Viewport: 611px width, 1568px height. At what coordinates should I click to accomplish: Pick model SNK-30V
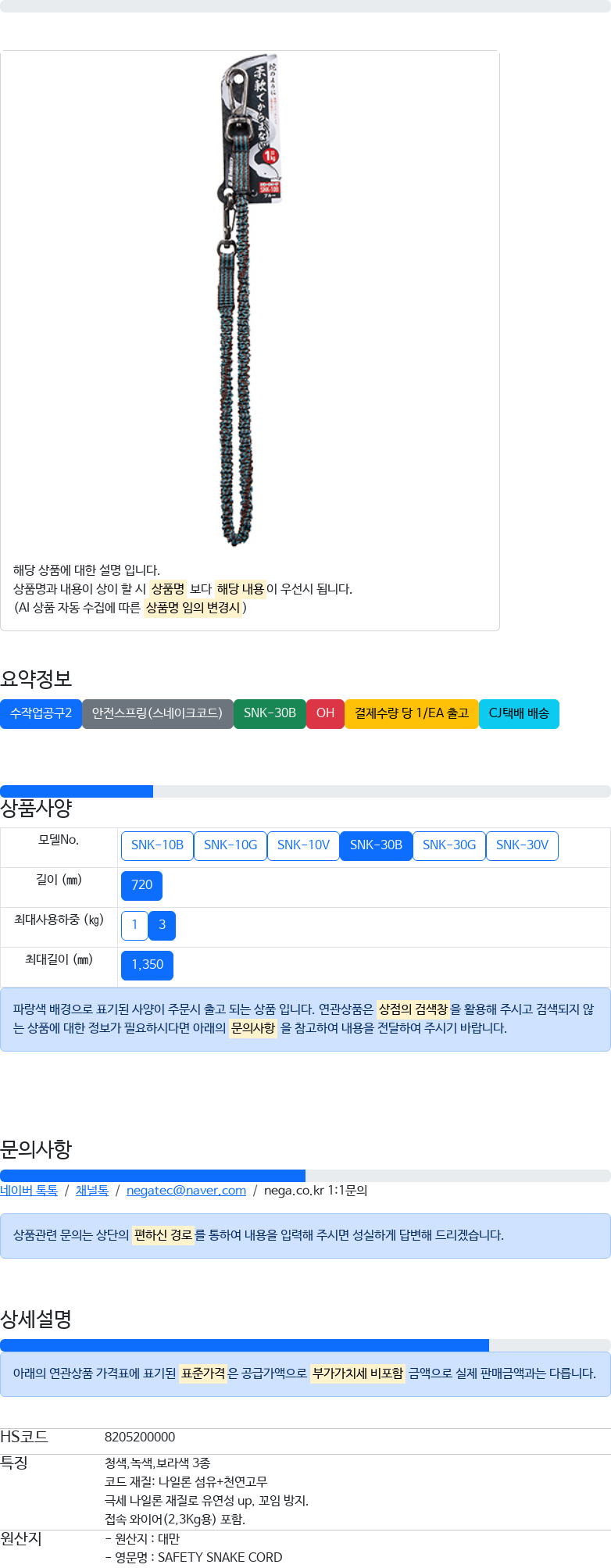tap(522, 845)
